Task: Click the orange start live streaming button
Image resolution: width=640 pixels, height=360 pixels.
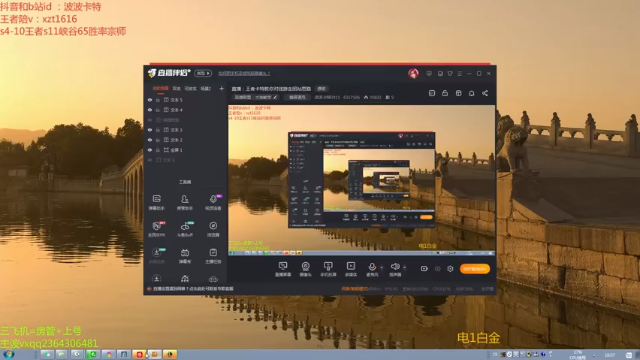Action: (x=475, y=269)
